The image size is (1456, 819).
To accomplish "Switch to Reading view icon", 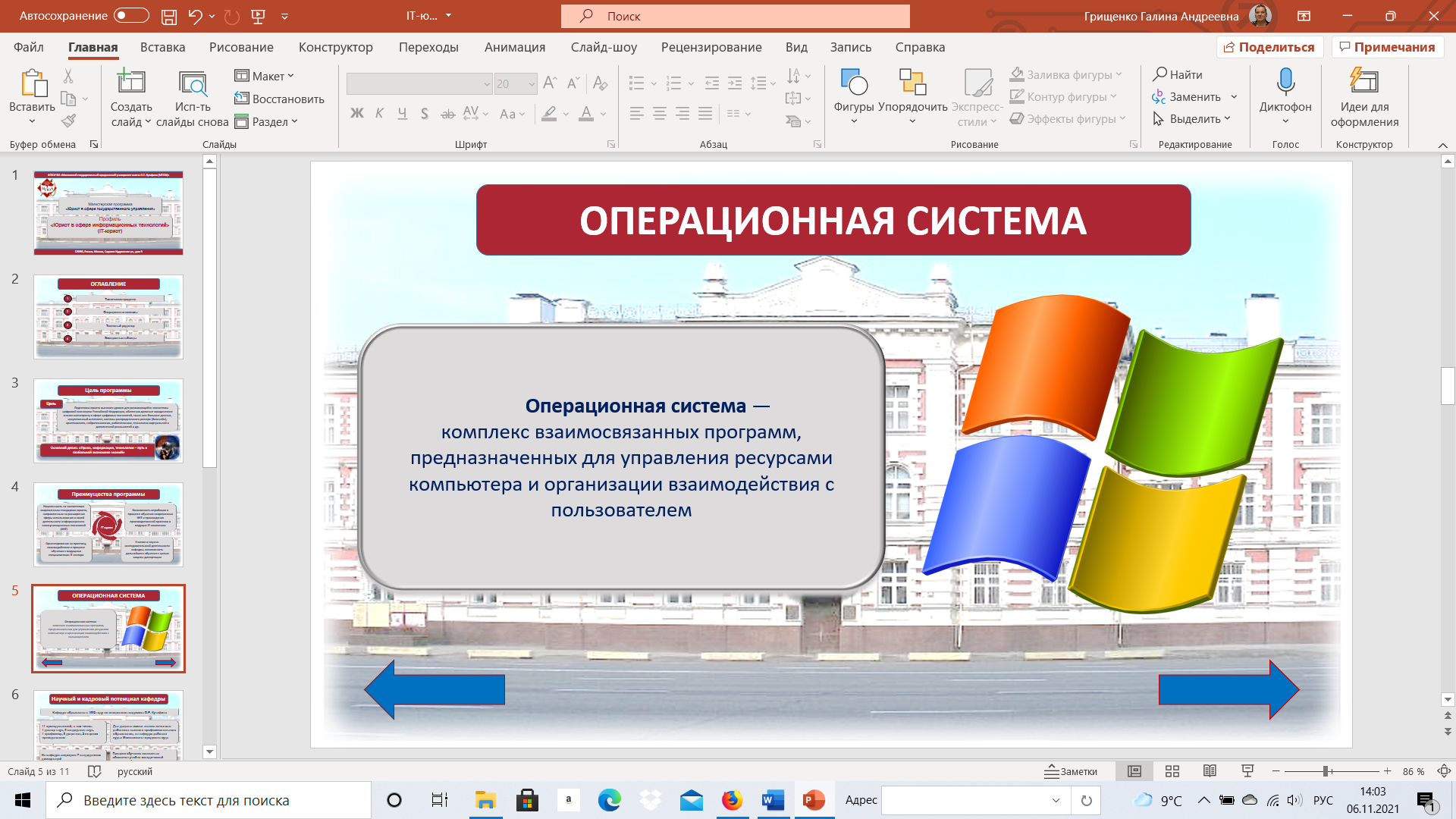I will [x=1210, y=771].
